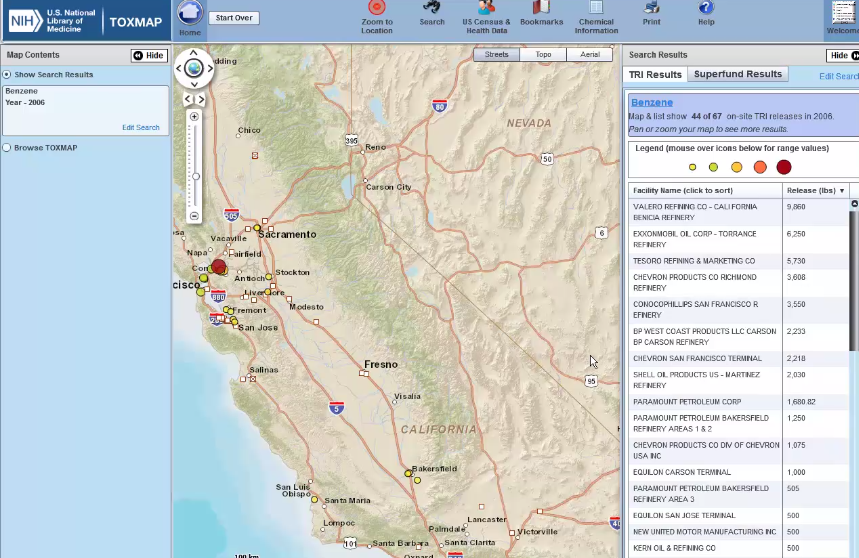
Task: Select Equilon Carson Terminal row
Action: coord(738,472)
